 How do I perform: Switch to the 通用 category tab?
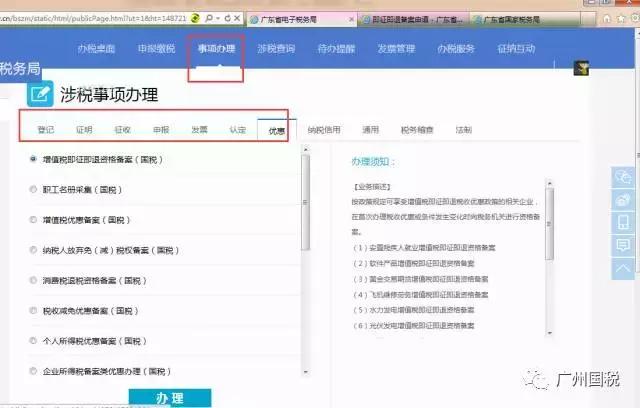point(371,130)
